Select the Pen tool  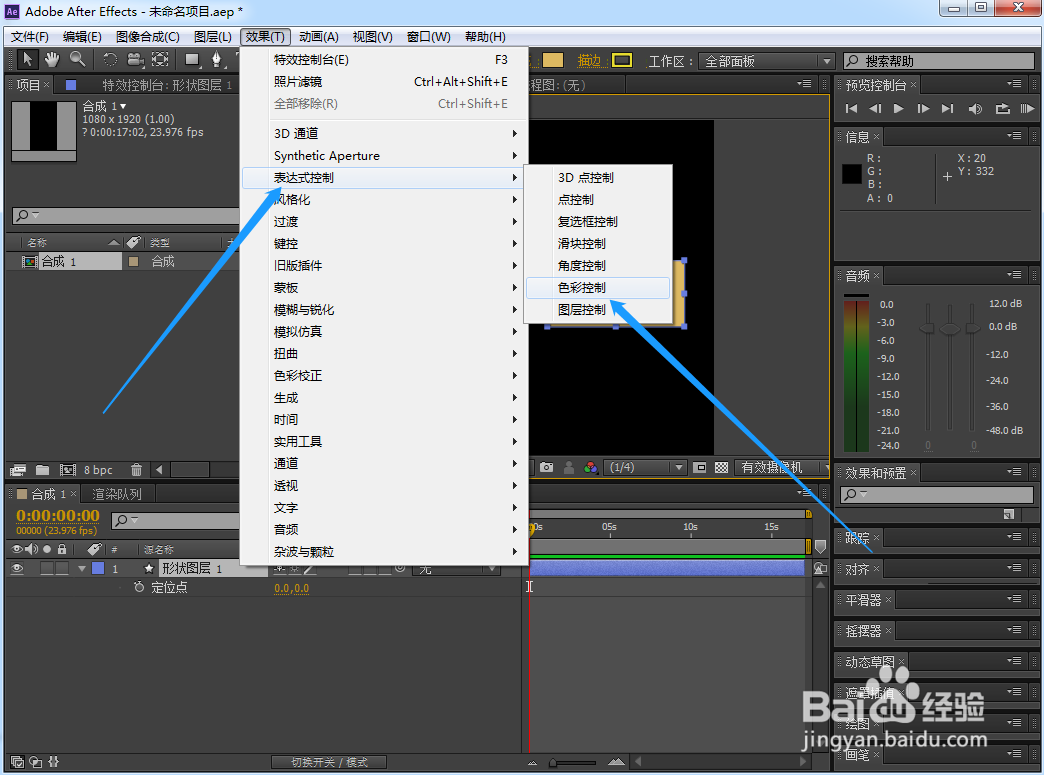216,60
